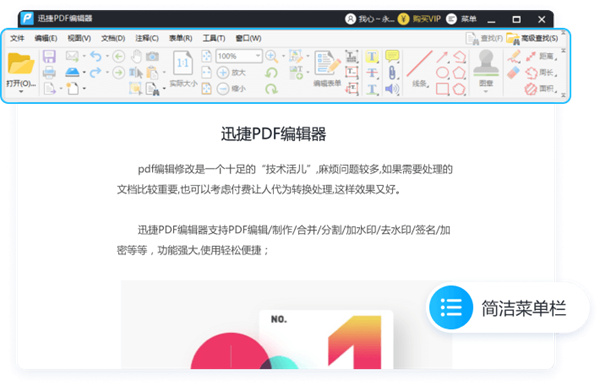600x386 pixels.
Task: Click the clipboard paste icon
Action: point(152,72)
